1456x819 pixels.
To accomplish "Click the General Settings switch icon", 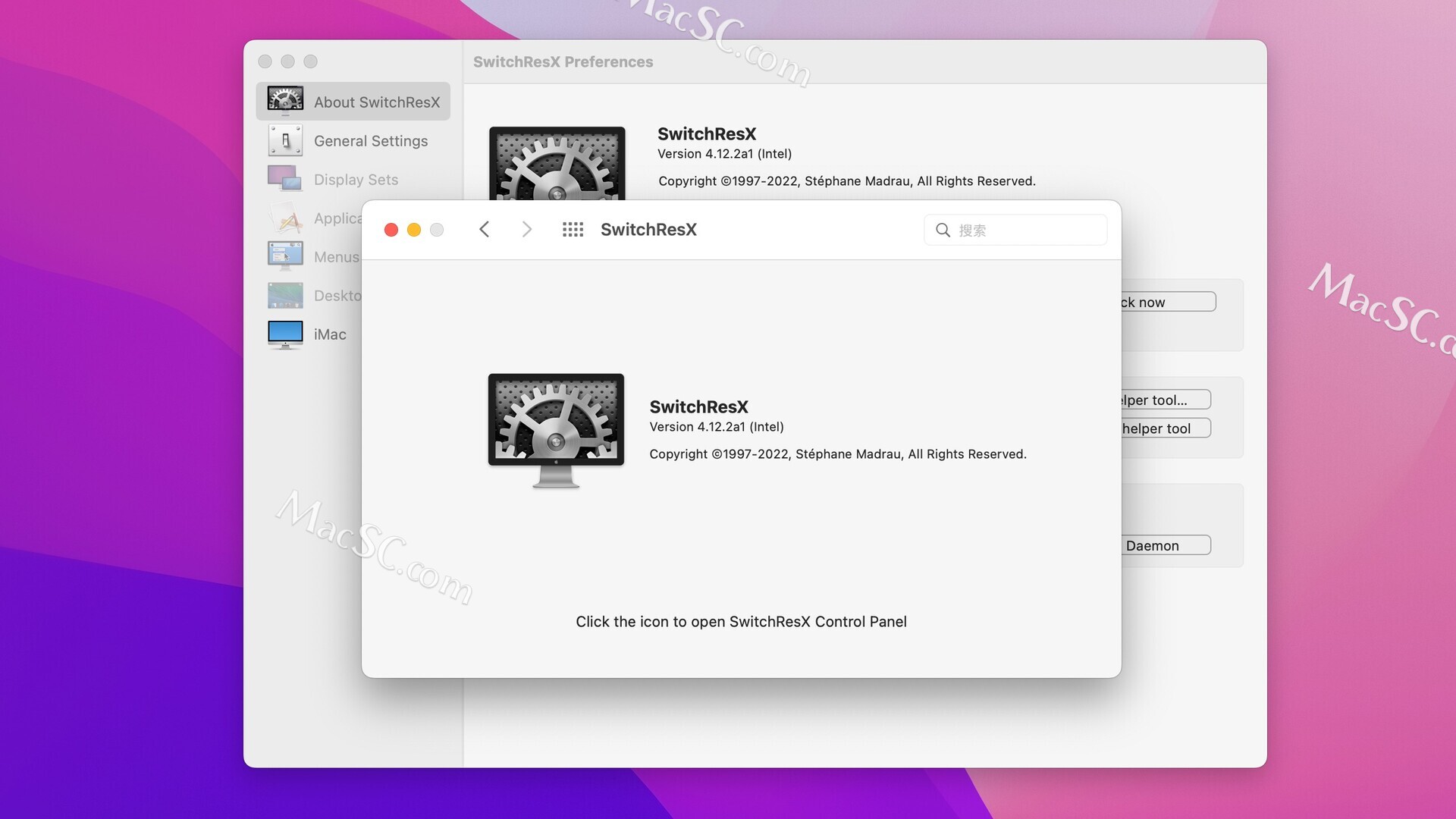I will pyautogui.click(x=285, y=140).
